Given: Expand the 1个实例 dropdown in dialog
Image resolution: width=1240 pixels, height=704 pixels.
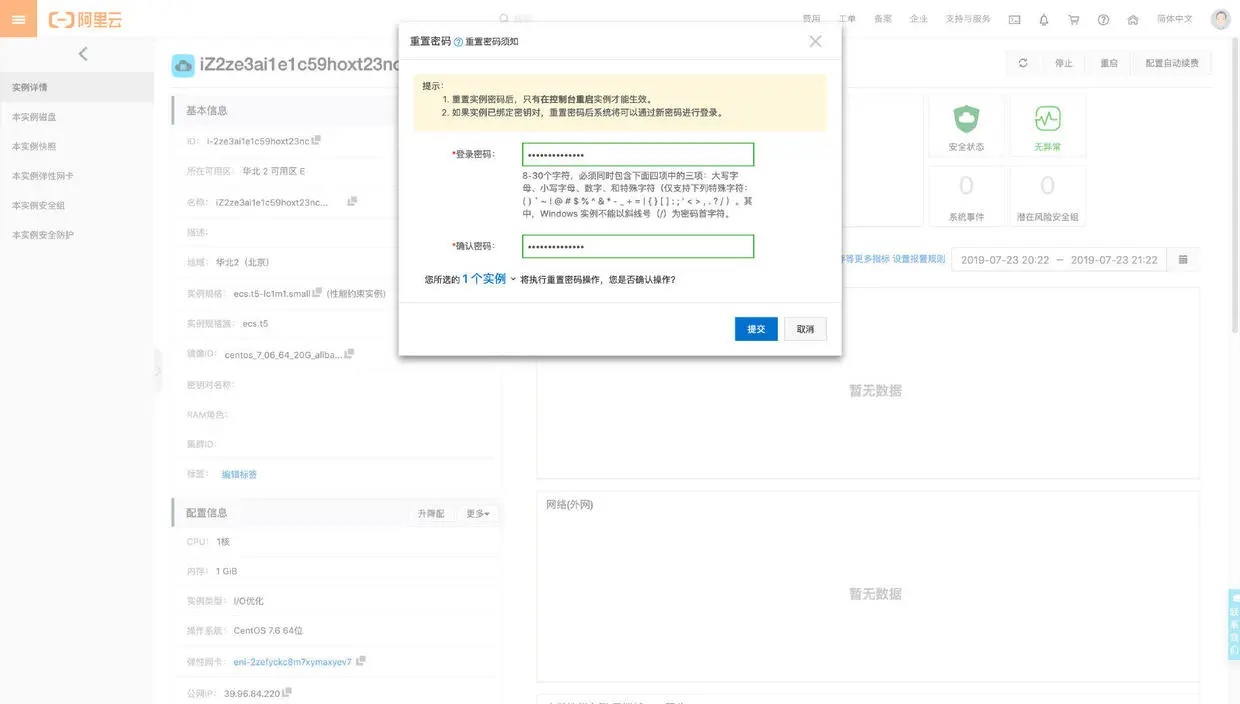Looking at the screenshot, I should point(489,279).
